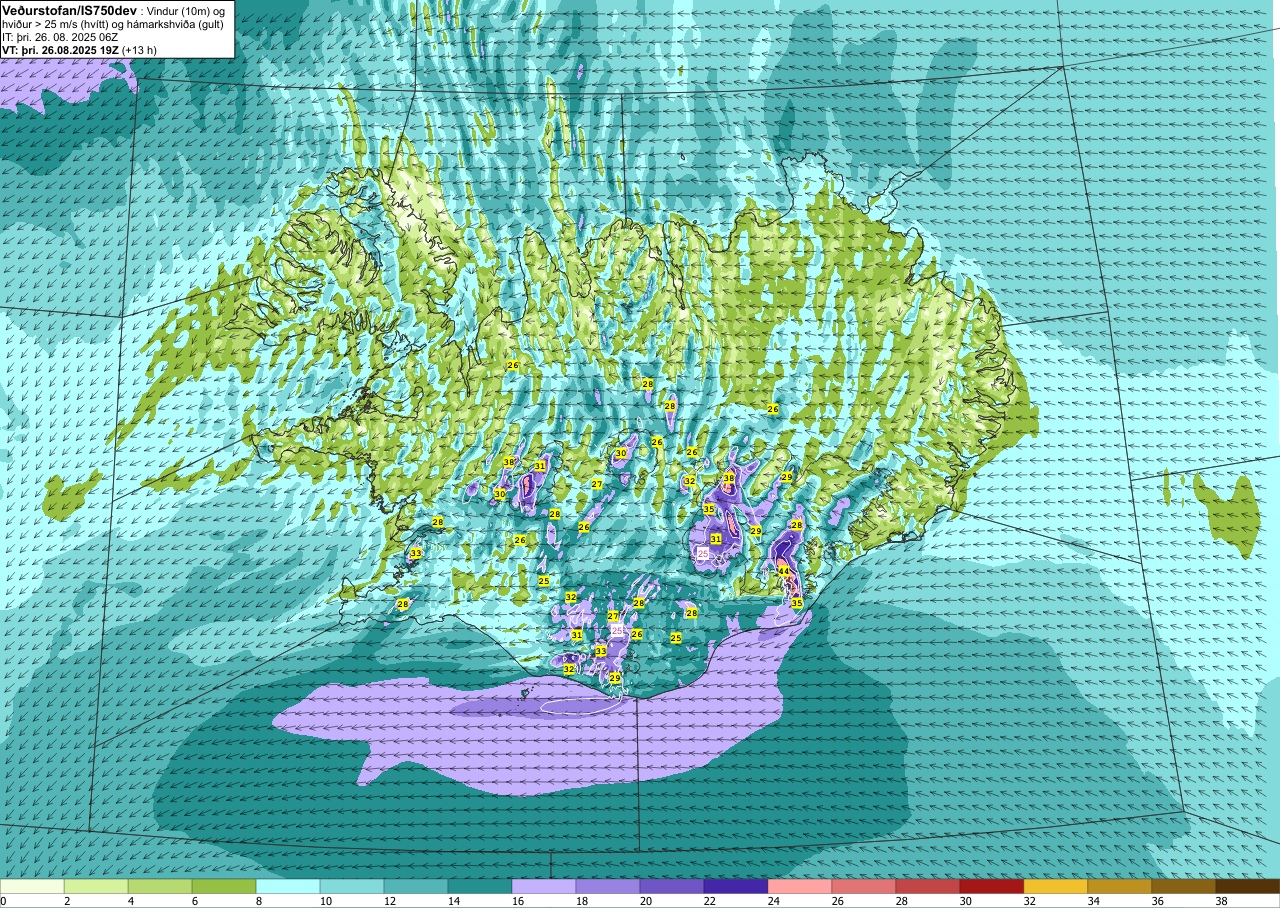Select the 30–32 m/s dark red swatch
Viewport: 1280px width, 908px height.
pyautogui.click(x=992, y=886)
